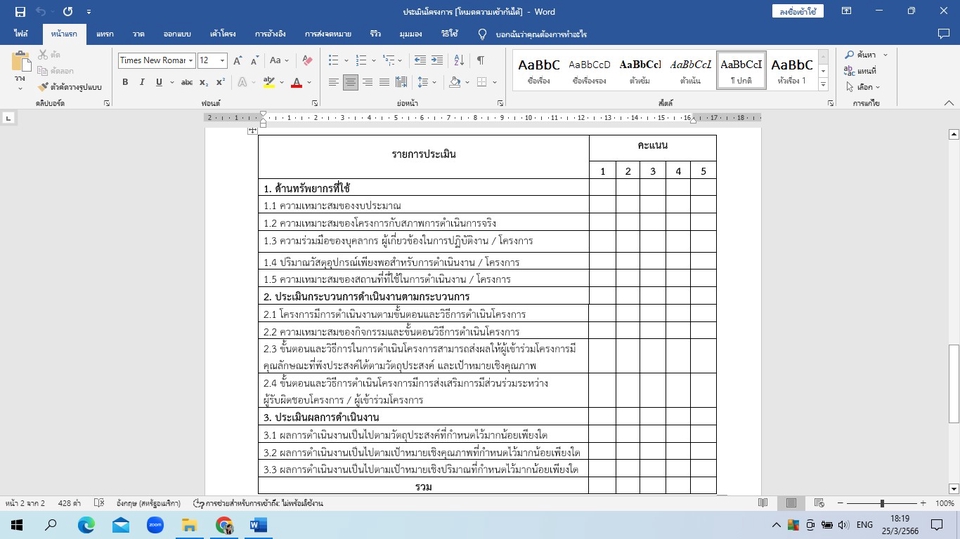960x539 pixels.
Task: Apply red font color swatch
Action: click(x=296, y=82)
